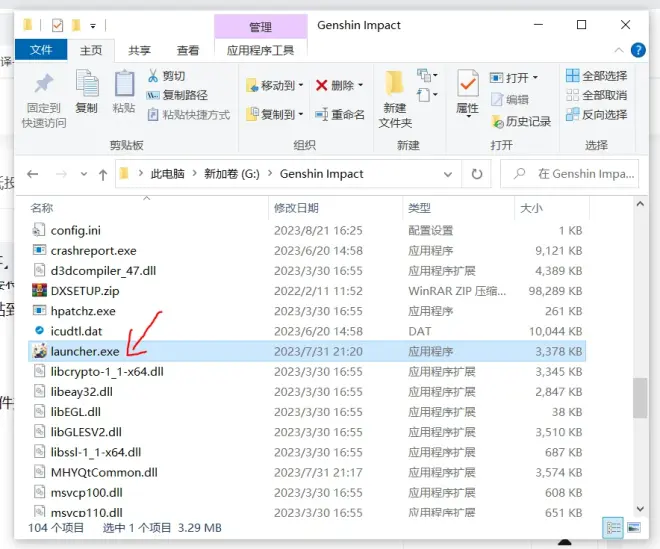Click the Search Genshin Impact field

(570, 174)
